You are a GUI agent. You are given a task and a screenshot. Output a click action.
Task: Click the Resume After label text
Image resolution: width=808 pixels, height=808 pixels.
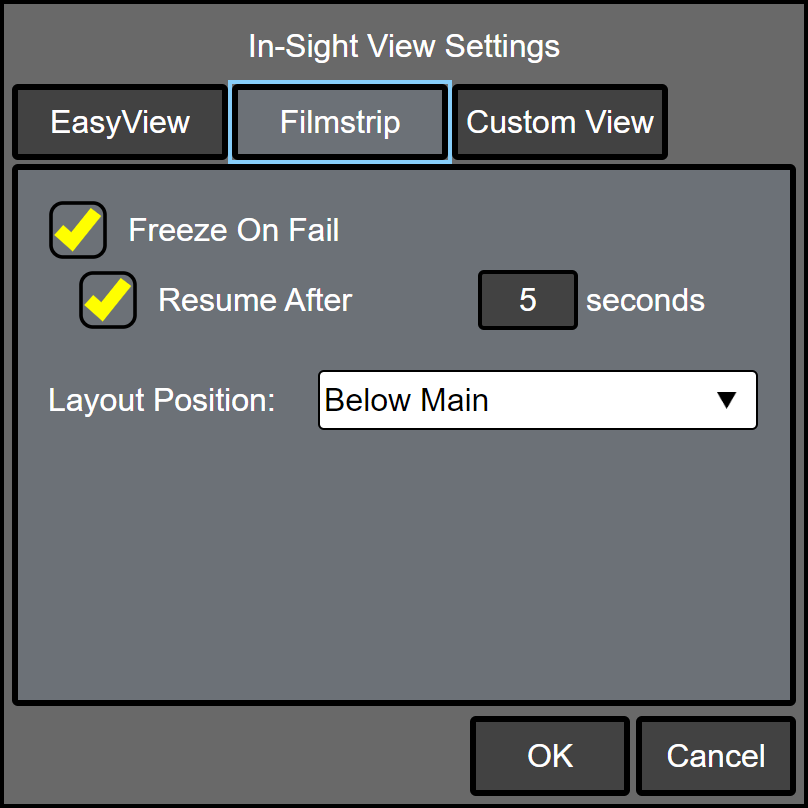pos(255,300)
